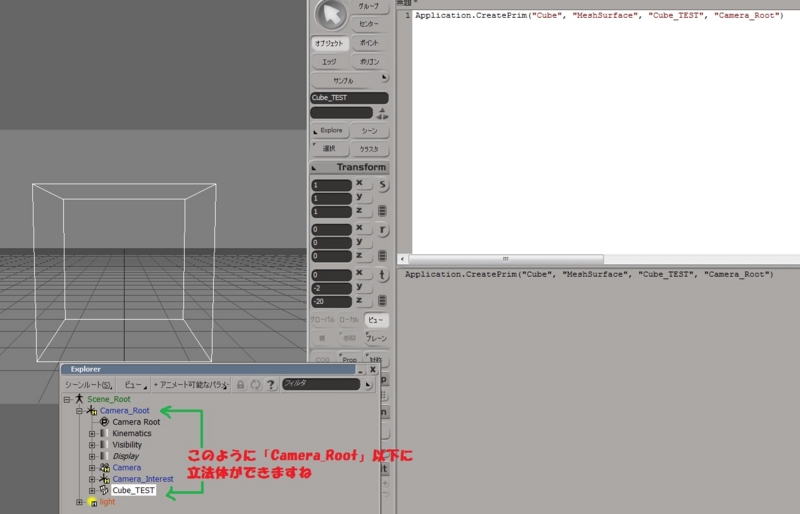
Task: Toggle プレーン transform mode
Action: click(x=376, y=338)
